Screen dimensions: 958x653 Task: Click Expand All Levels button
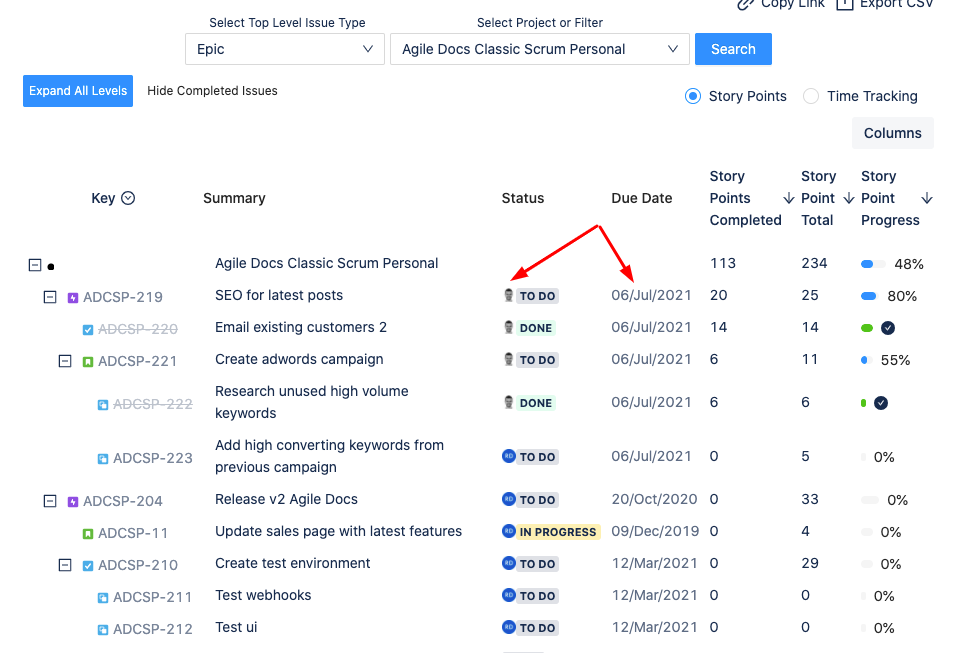pos(78,91)
